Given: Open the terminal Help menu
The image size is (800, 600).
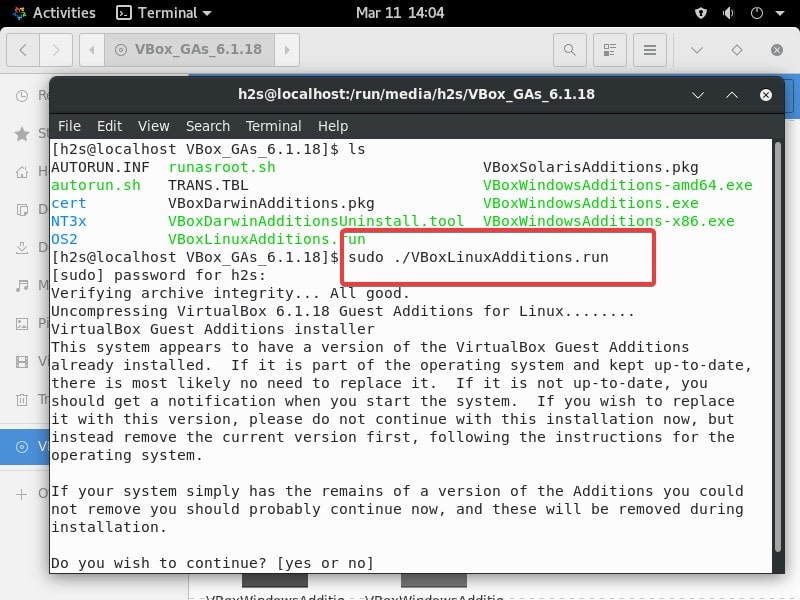Looking at the screenshot, I should [333, 126].
